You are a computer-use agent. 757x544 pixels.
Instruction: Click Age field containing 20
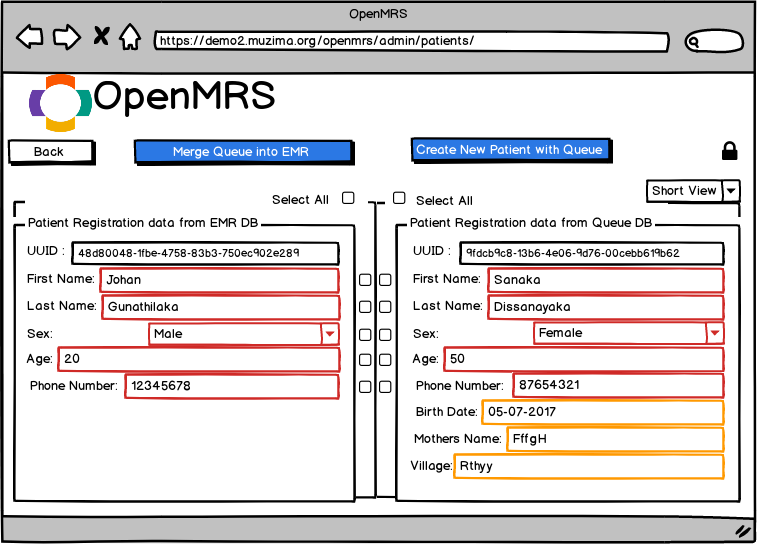tap(198, 359)
